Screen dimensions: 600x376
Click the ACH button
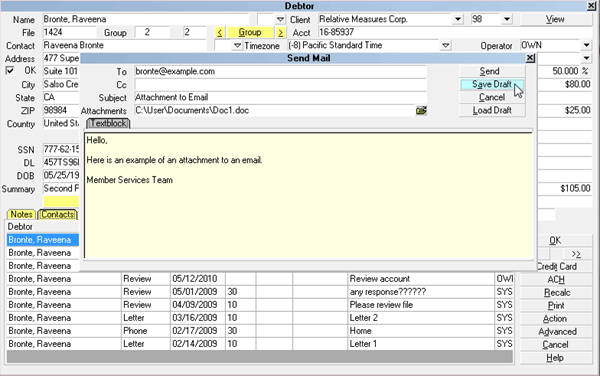[x=556, y=280]
